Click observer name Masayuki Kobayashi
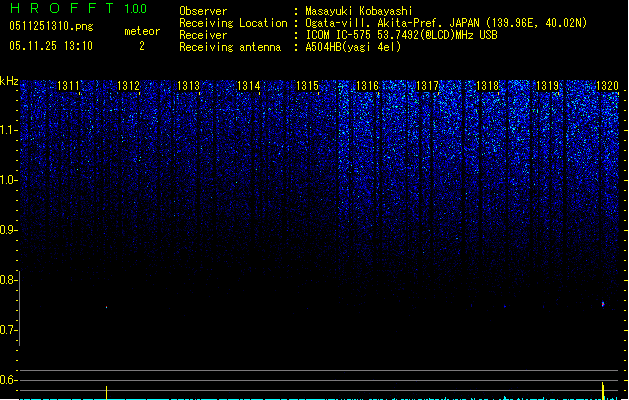The image size is (629, 400). point(359,11)
